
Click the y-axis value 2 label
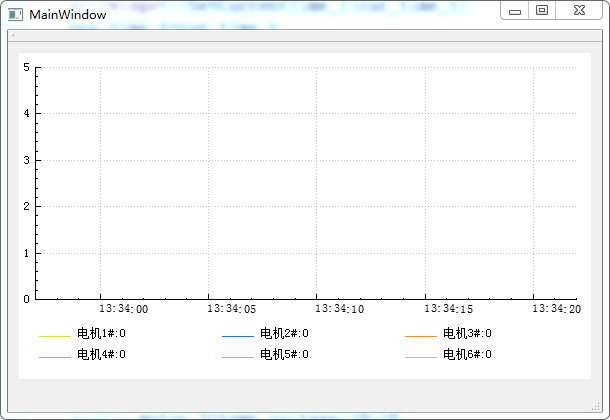click(26, 206)
